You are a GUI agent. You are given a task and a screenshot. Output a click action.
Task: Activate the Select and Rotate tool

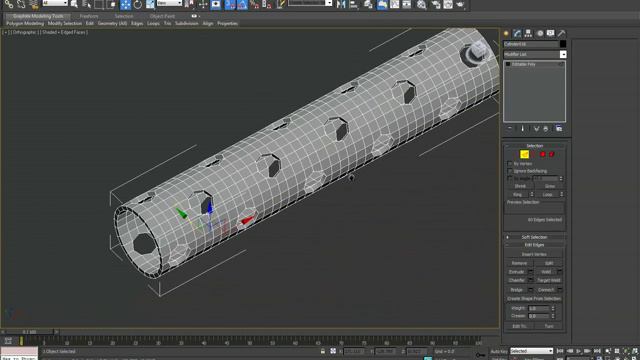[x=138, y=4]
